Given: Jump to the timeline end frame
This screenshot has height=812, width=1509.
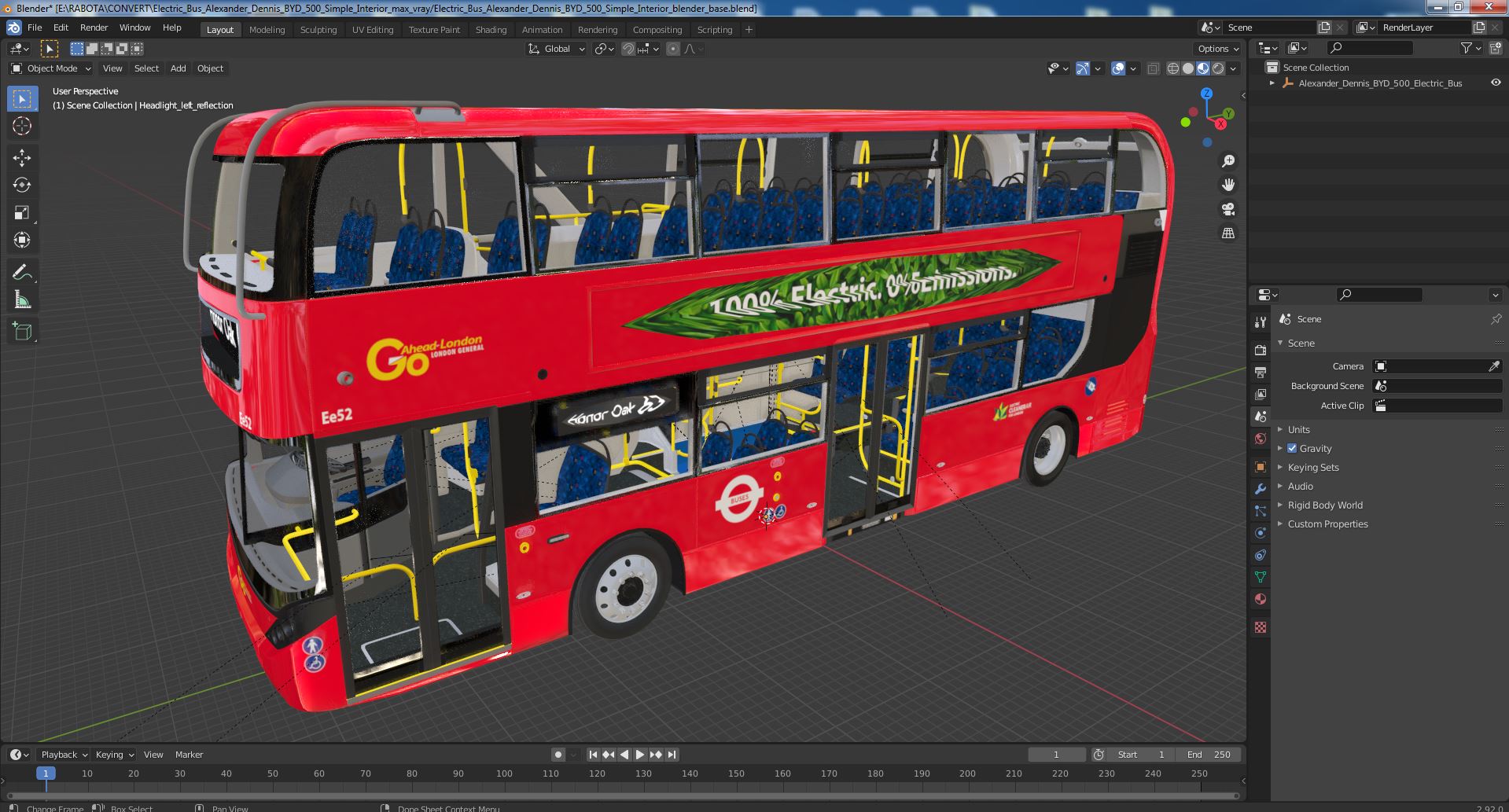Looking at the screenshot, I should (672, 755).
